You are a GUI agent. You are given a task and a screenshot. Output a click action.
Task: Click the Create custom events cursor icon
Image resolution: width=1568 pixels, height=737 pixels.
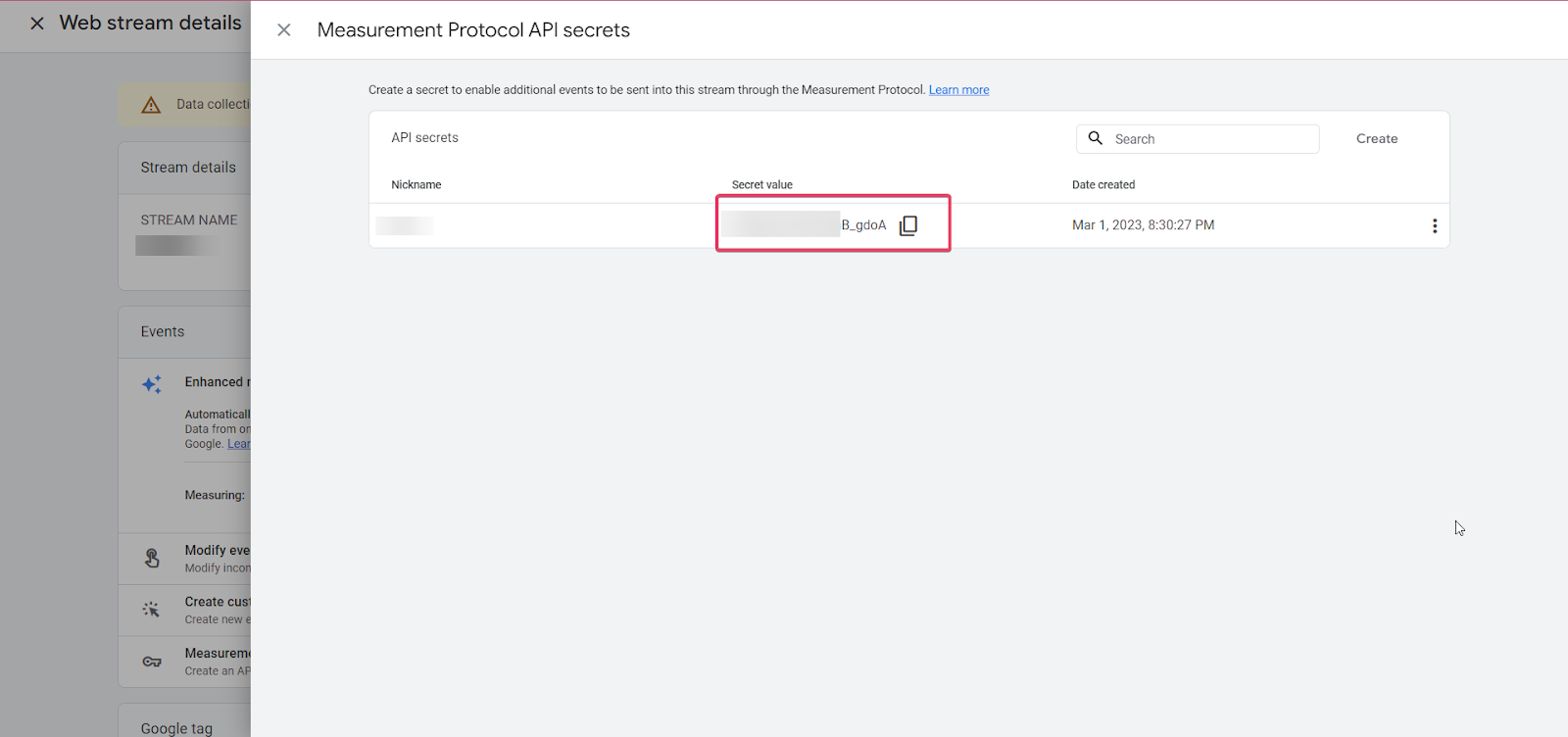point(151,610)
